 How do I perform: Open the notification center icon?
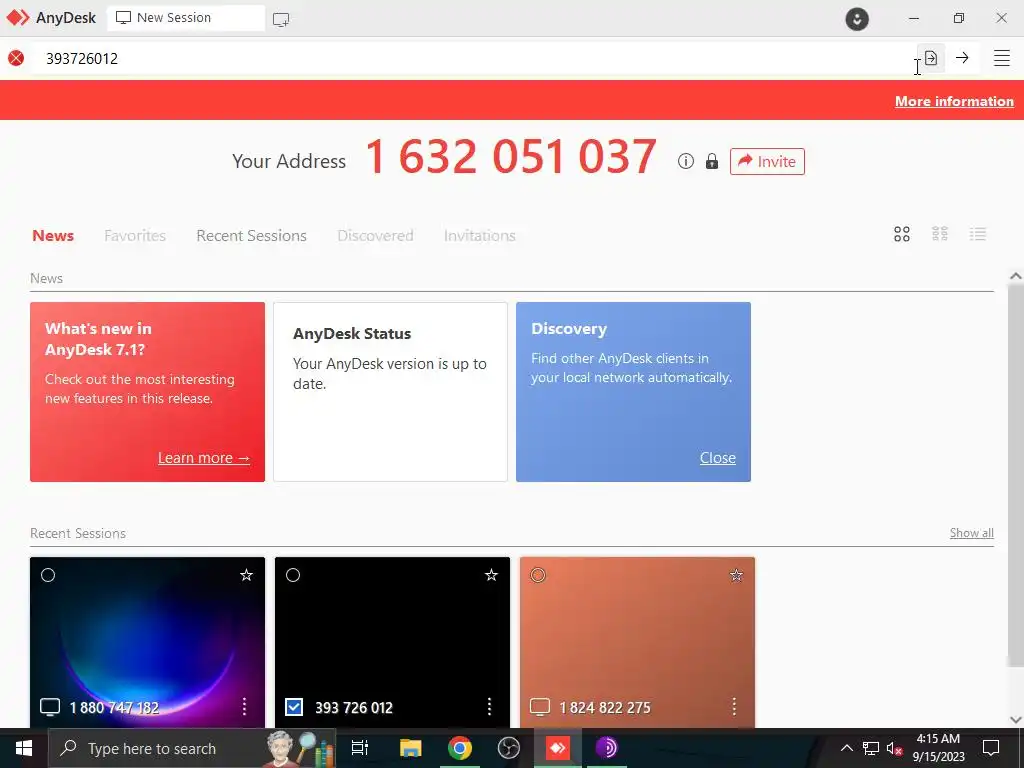(991, 748)
